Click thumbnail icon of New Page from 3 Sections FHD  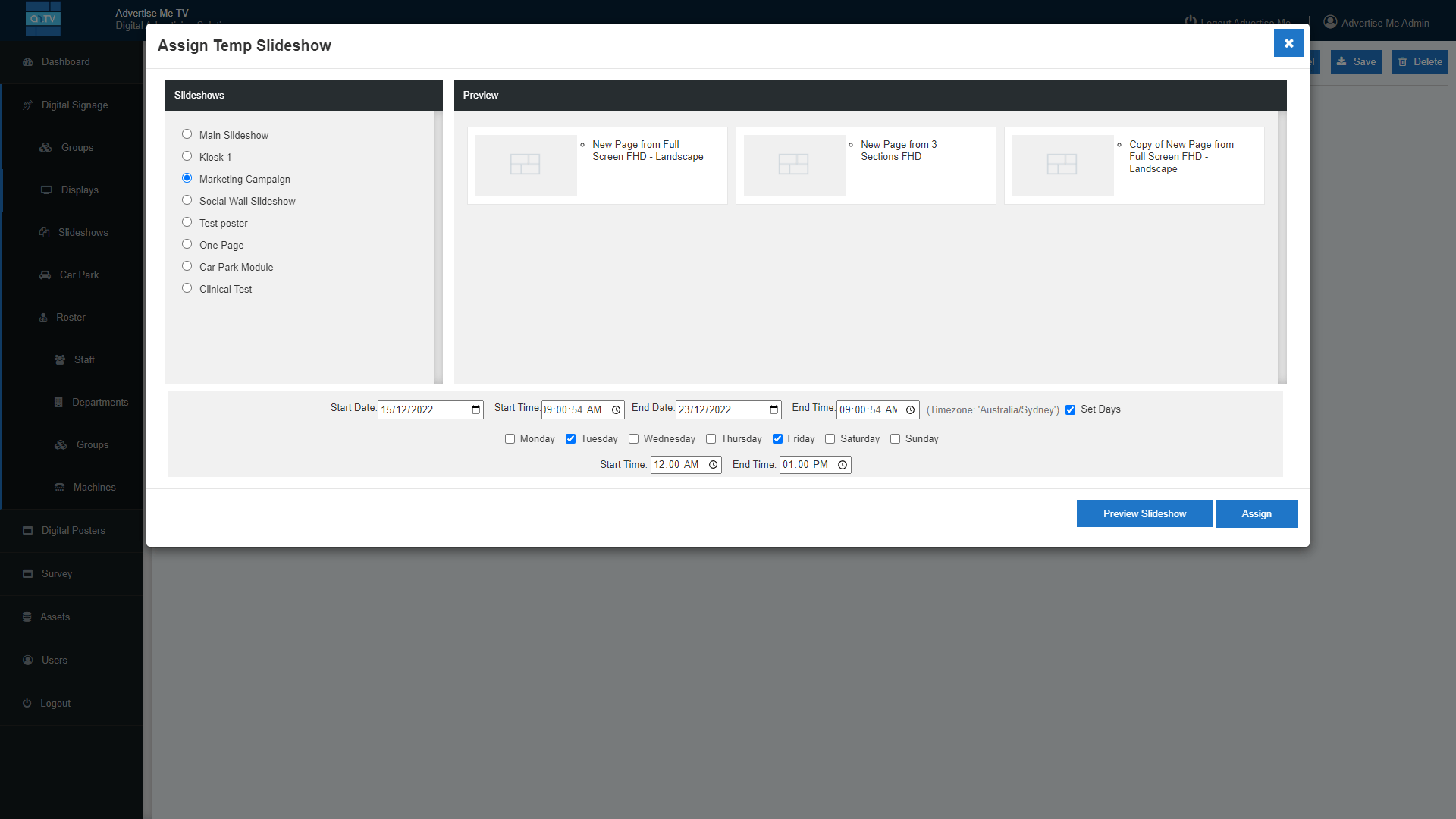[x=794, y=165]
